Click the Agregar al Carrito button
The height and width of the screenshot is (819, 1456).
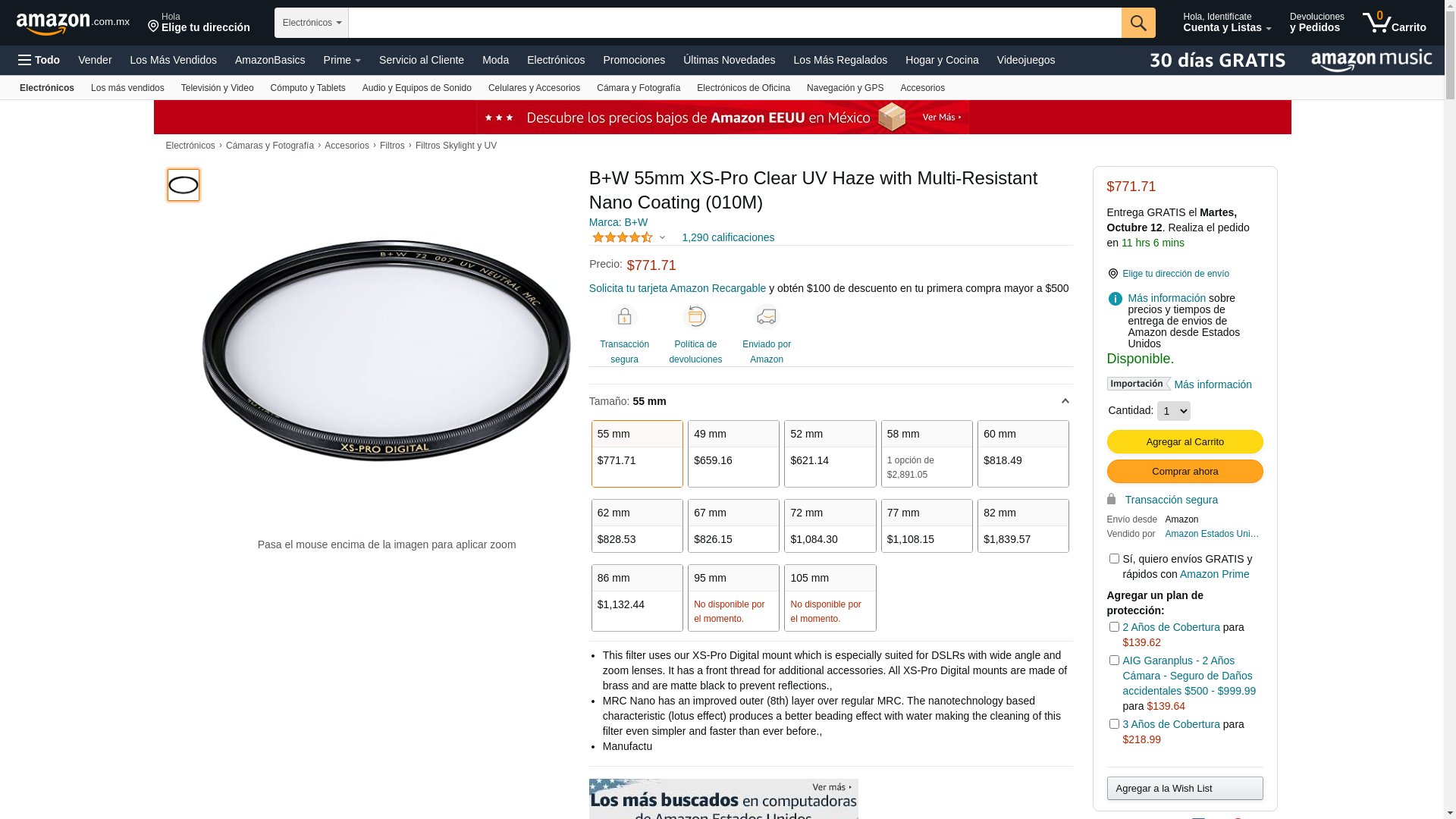(1185, 442)
